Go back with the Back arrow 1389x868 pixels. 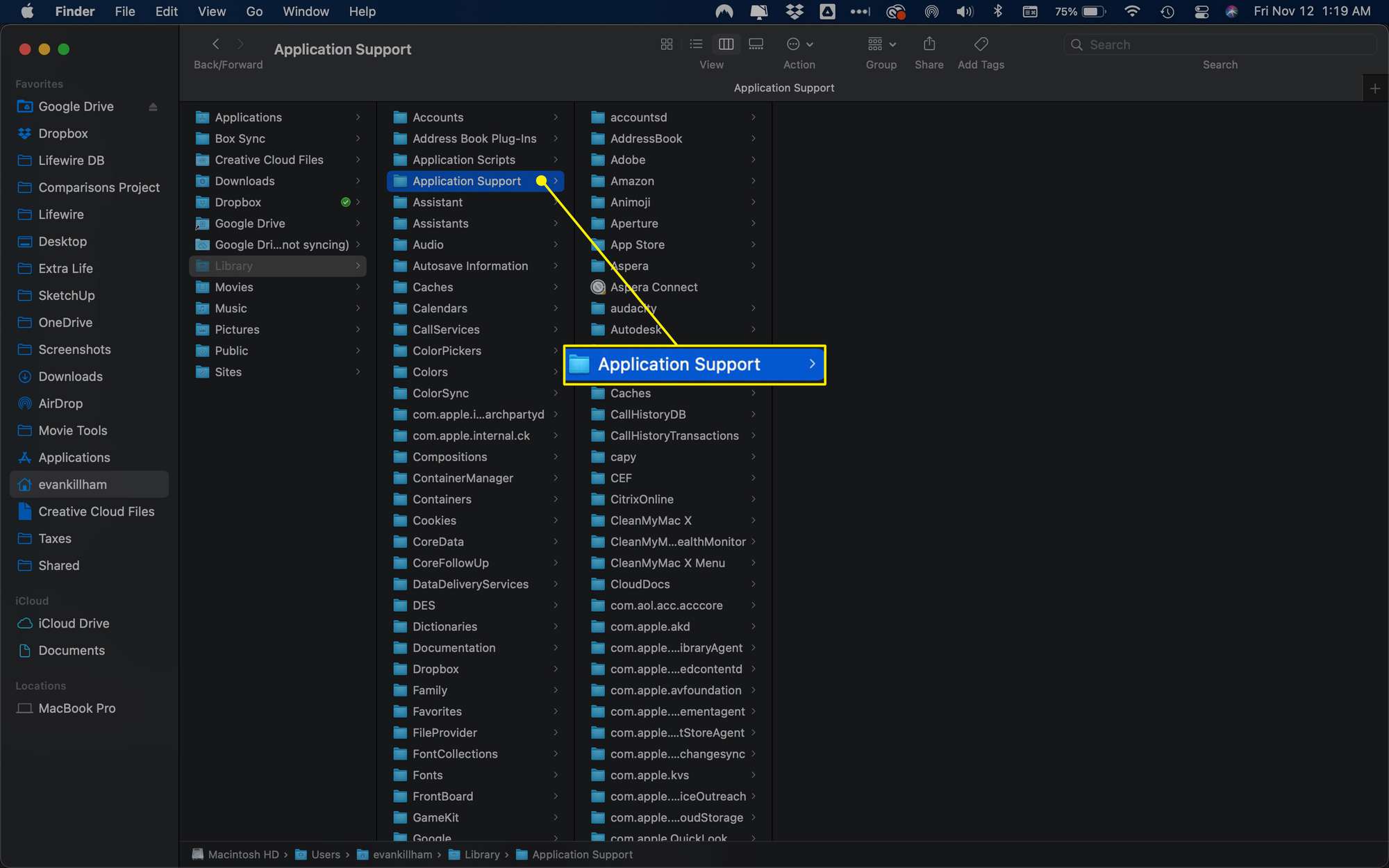tap(216, 44)
